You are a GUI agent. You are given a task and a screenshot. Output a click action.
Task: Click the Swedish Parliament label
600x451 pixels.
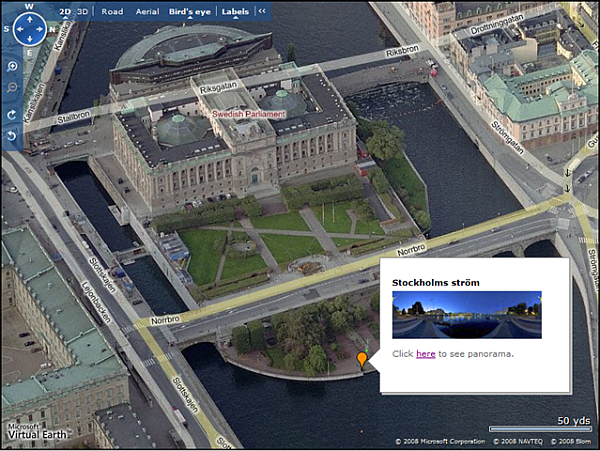[x=249, y=114]
